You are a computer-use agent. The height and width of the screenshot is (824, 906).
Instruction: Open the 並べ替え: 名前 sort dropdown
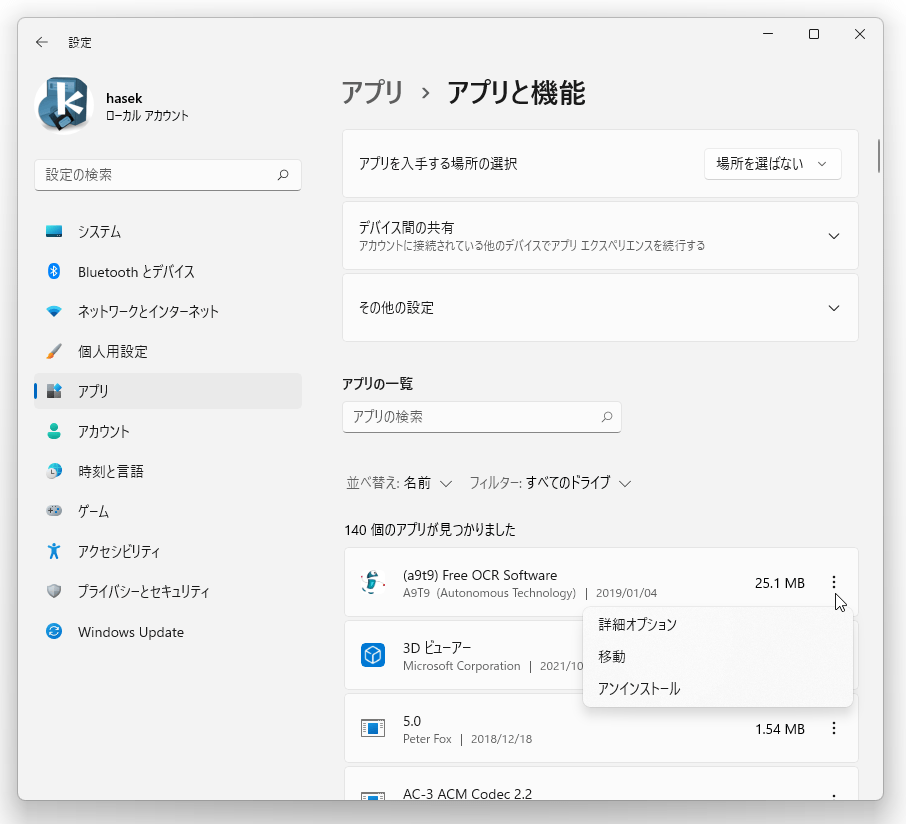(399, 482)
